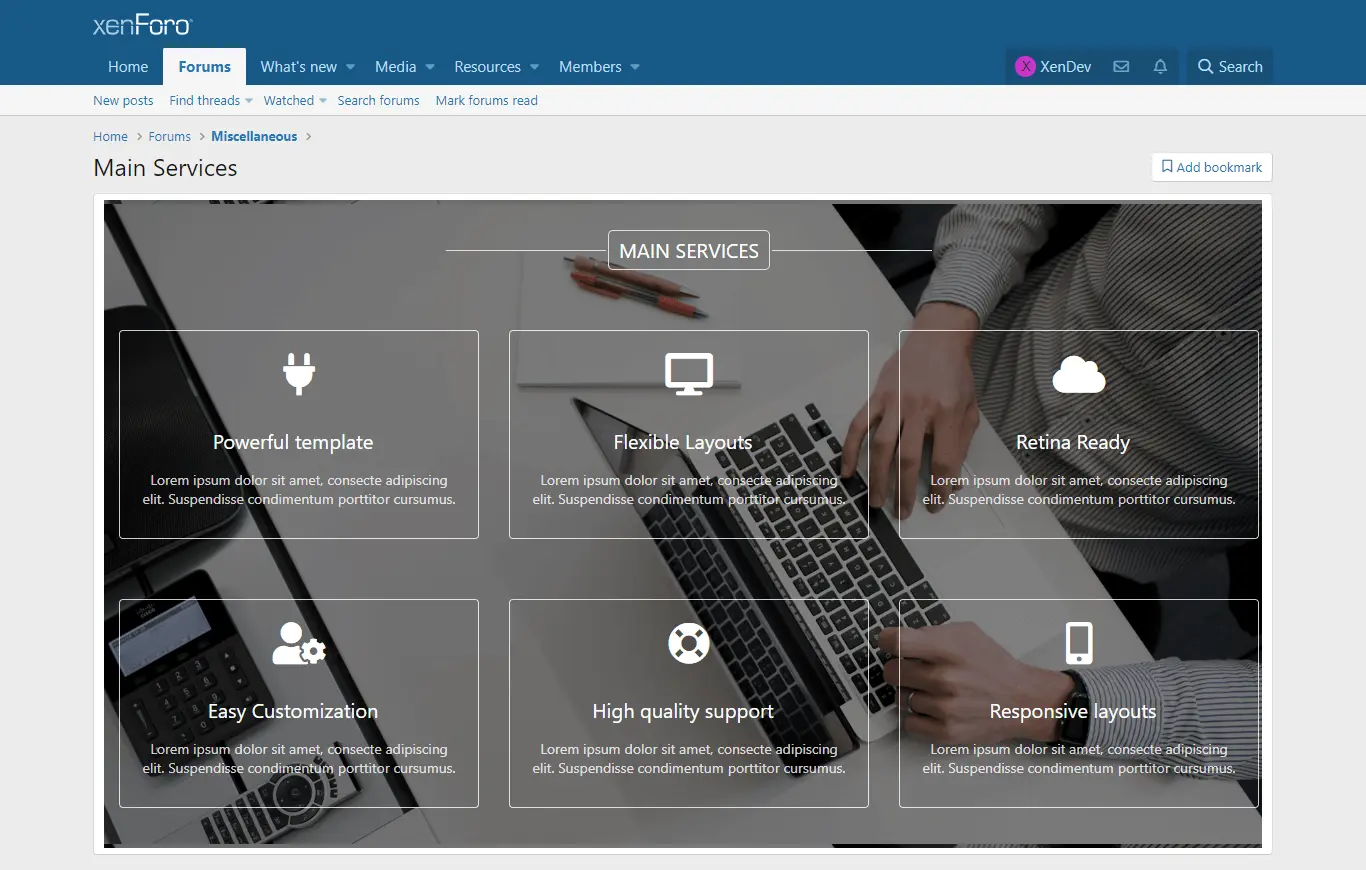This screenshot has height=870, width=1366.
Task: Select the Forums tab
Action: 205,67
